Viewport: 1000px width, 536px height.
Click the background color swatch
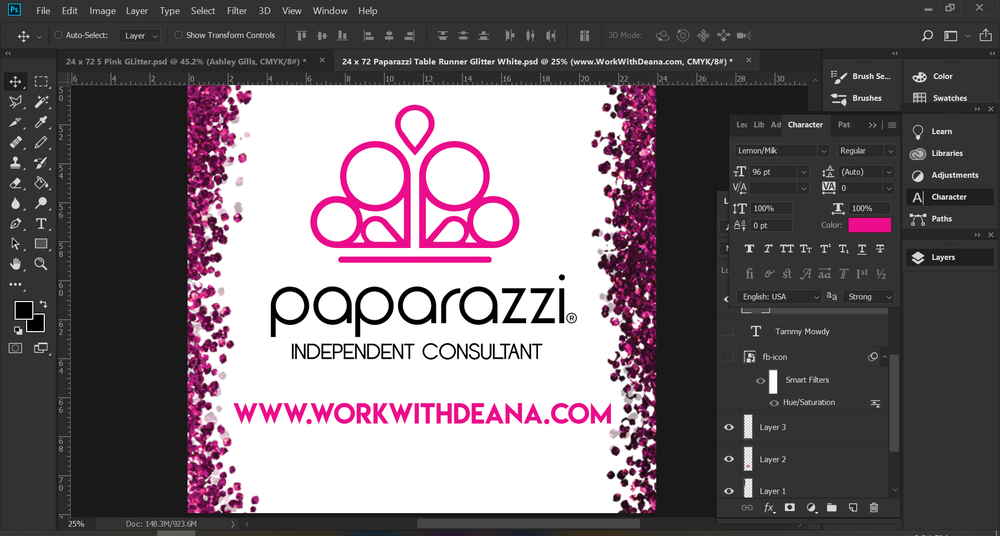38,324
